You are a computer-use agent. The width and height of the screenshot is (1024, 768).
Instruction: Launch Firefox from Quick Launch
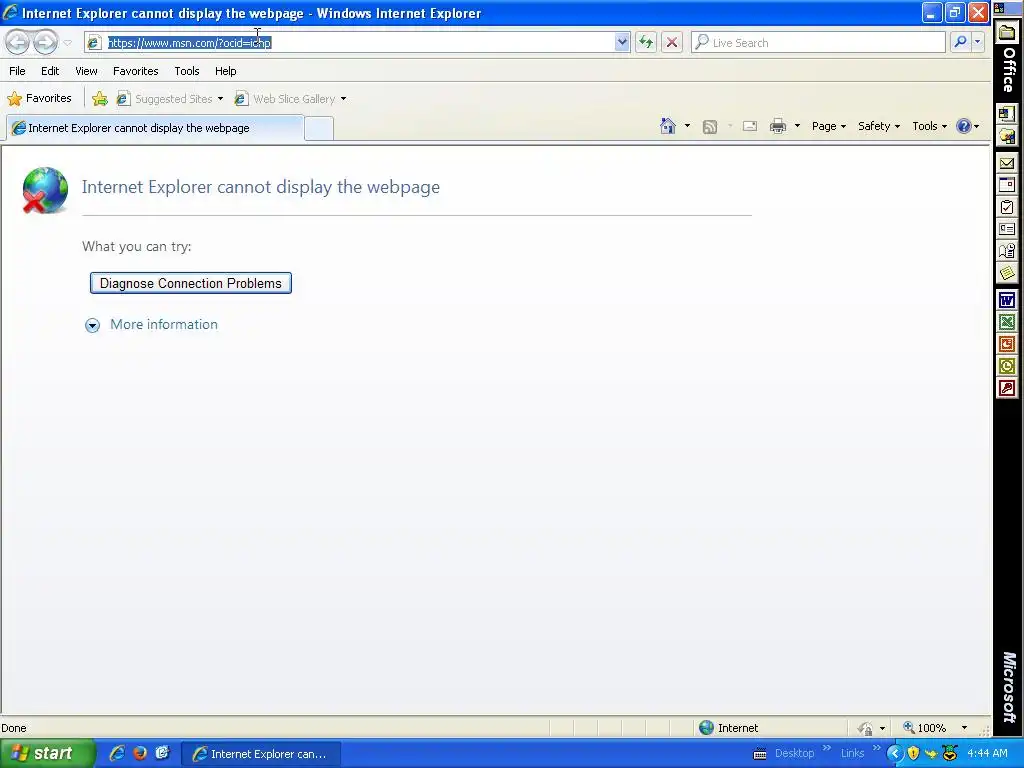pyautogui.click(x=140, y=753)
